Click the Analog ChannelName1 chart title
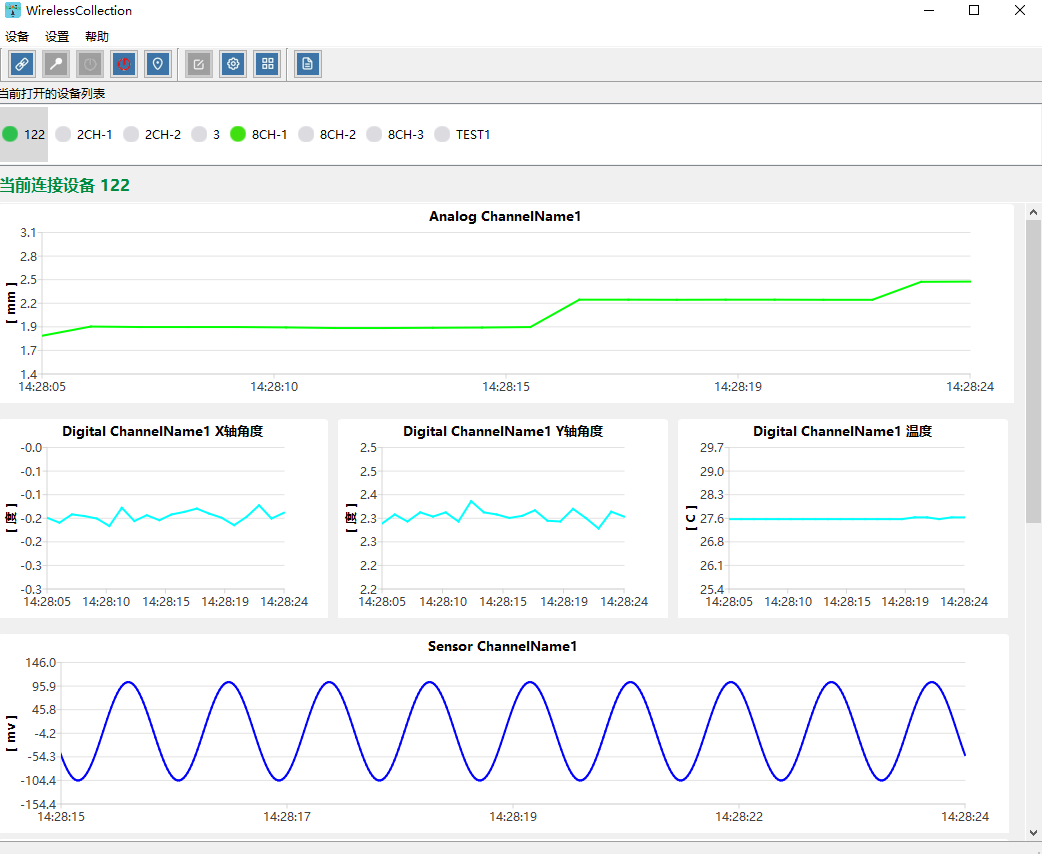 505,216
